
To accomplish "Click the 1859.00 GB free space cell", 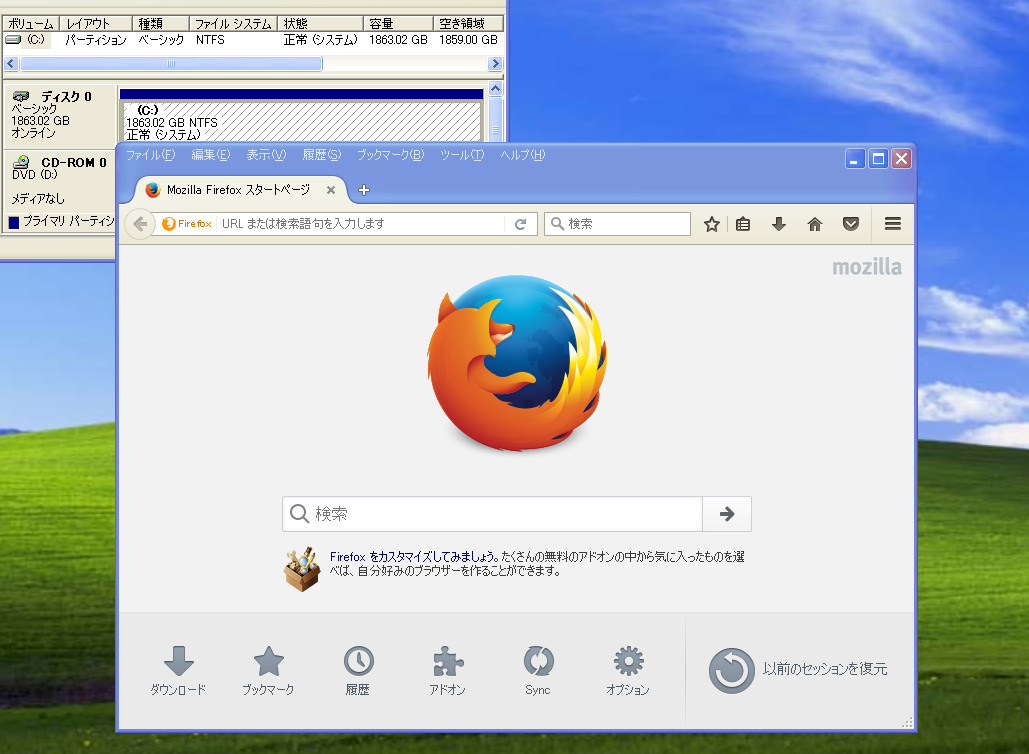I will point(469,40).
